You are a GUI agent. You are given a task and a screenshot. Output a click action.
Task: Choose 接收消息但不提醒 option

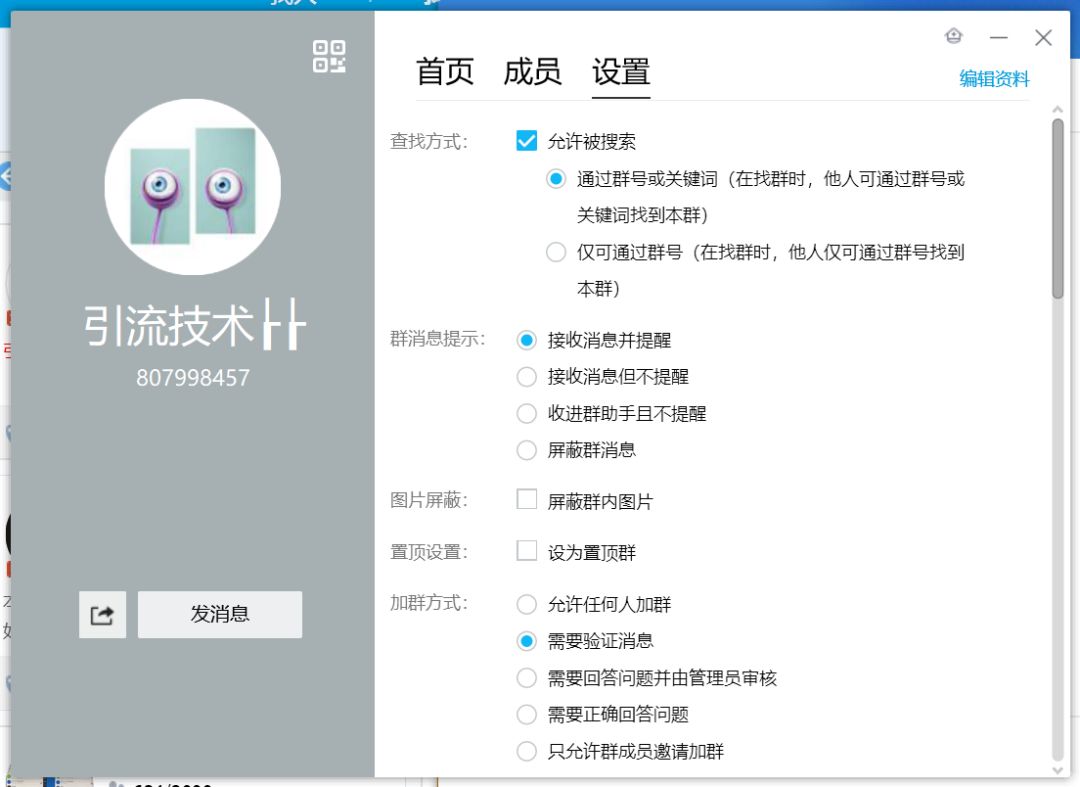click(x=526, y=377)
